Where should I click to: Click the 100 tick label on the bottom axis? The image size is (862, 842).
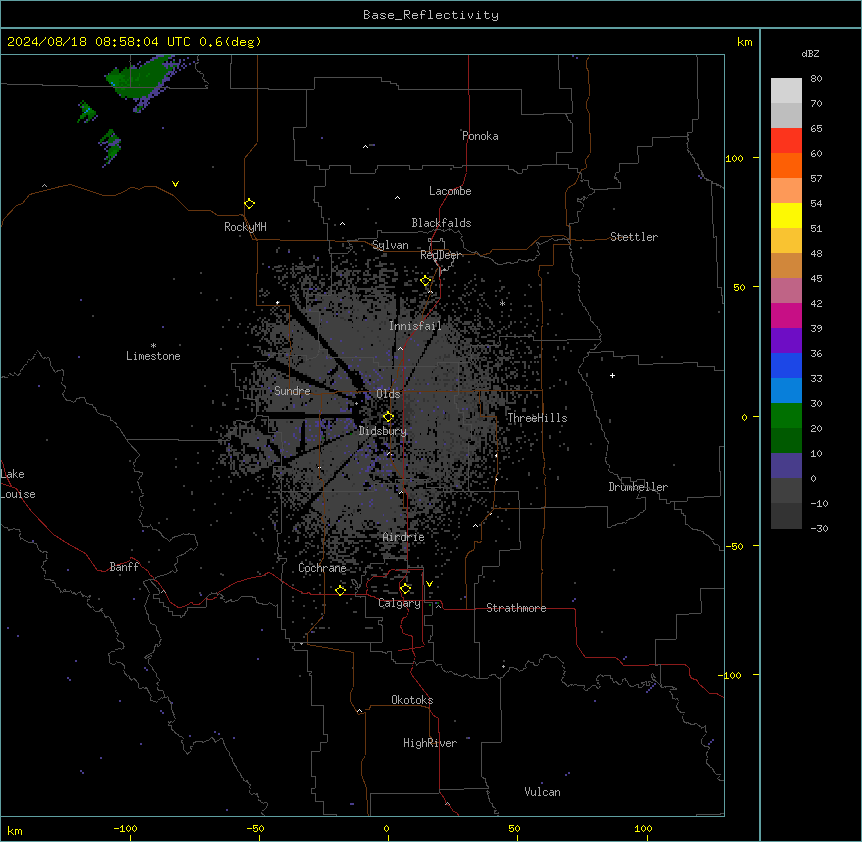click(643, 828)
